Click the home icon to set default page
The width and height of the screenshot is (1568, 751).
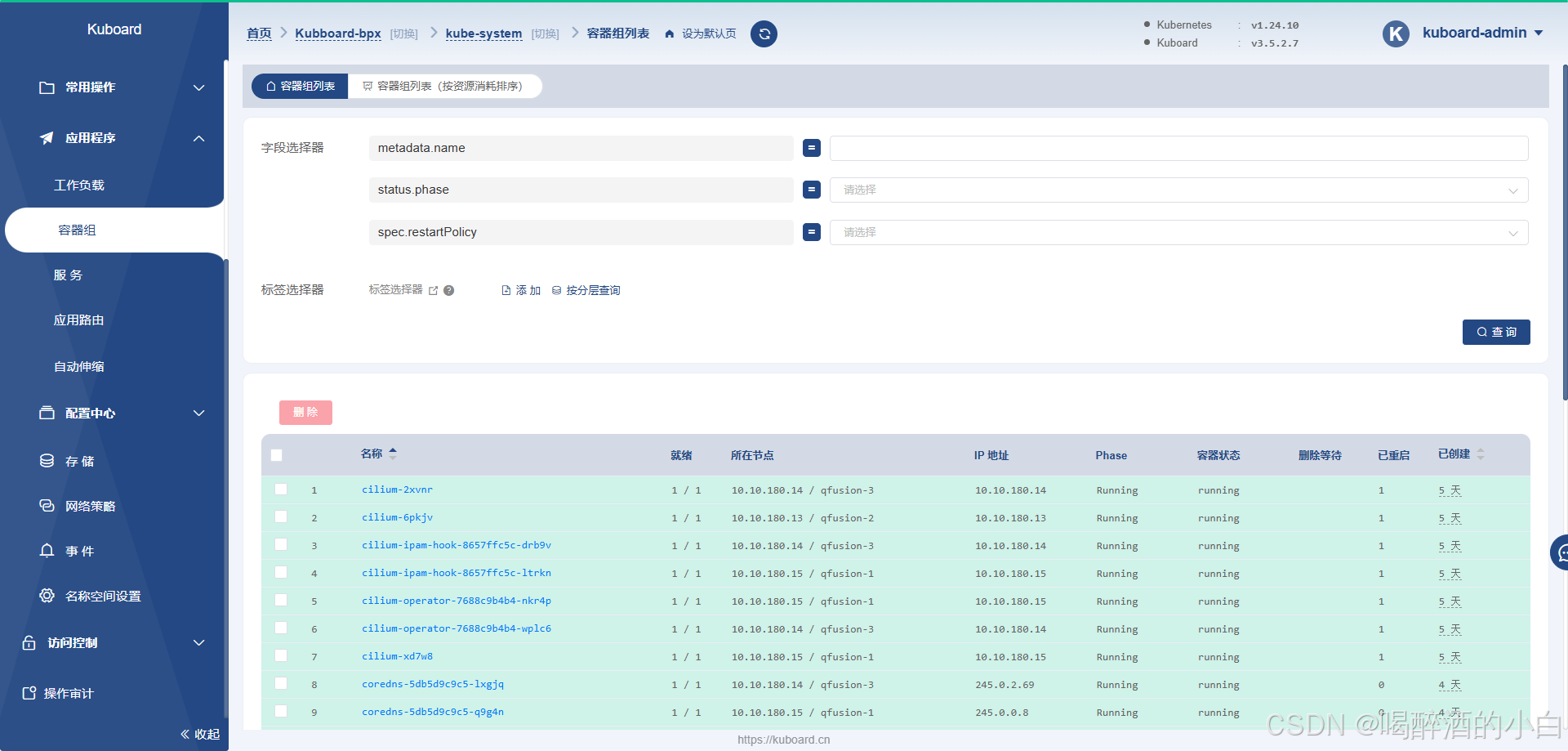click(670, 34)
